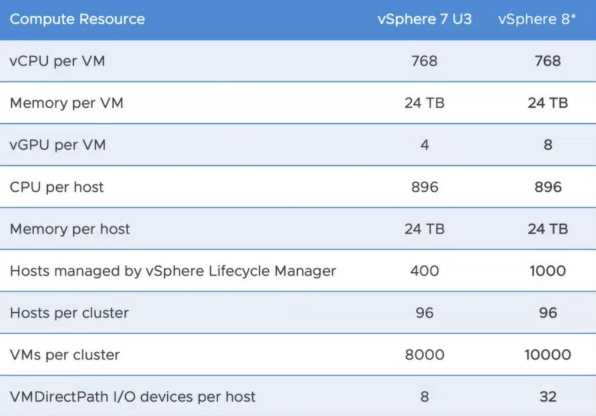Click Hosts managed by vSphere Lifecycle Manager

(173, 271)
